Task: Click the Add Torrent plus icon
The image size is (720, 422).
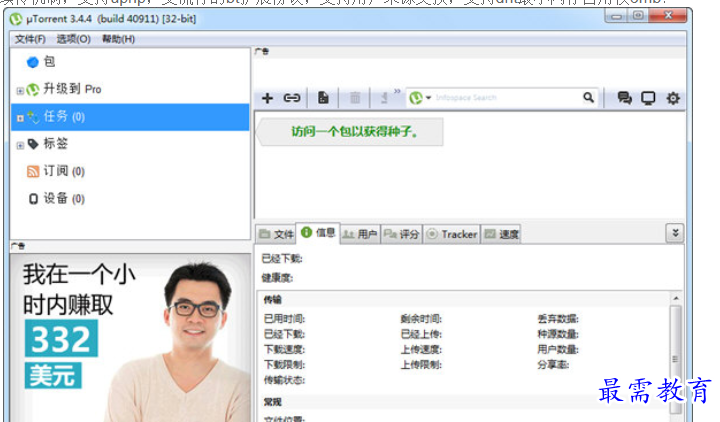Action: 267,98
